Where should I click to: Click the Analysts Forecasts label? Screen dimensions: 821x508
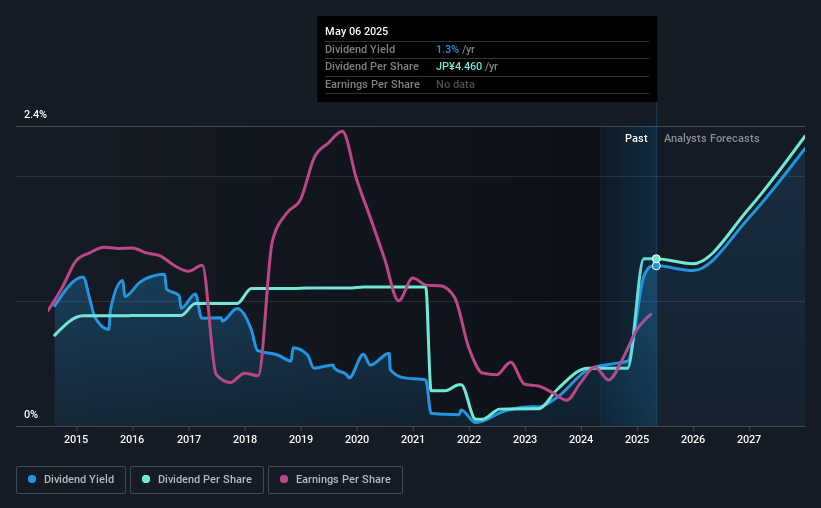712,138
